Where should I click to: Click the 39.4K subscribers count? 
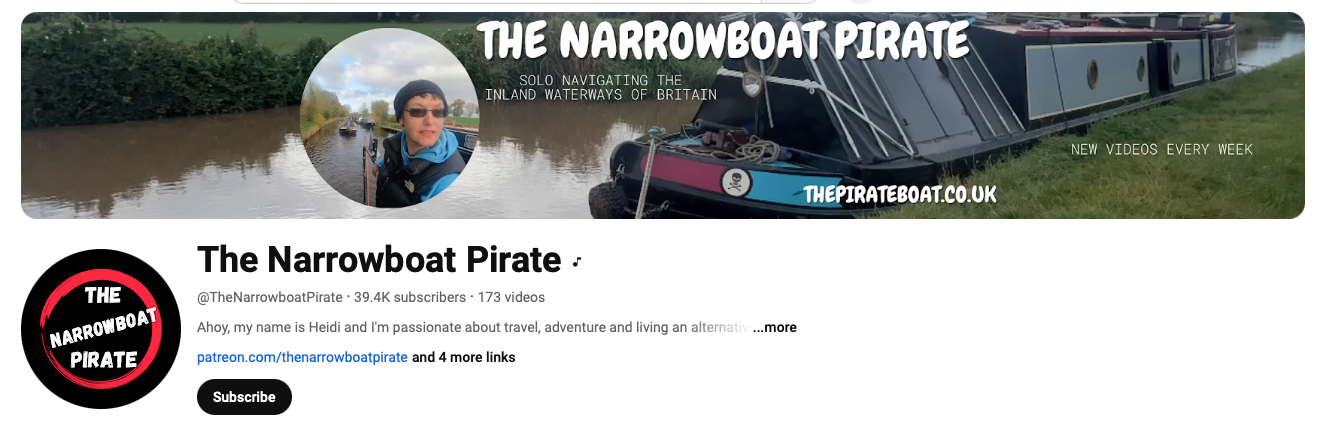pos(410,297)
